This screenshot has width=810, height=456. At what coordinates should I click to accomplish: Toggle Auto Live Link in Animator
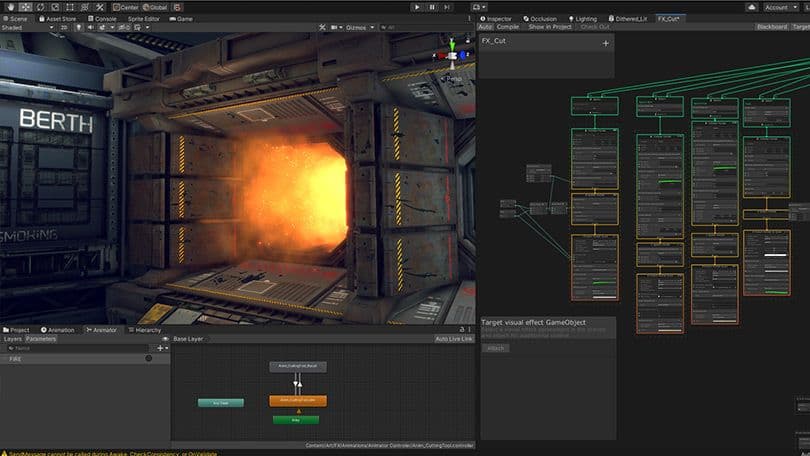pos(455,339)
